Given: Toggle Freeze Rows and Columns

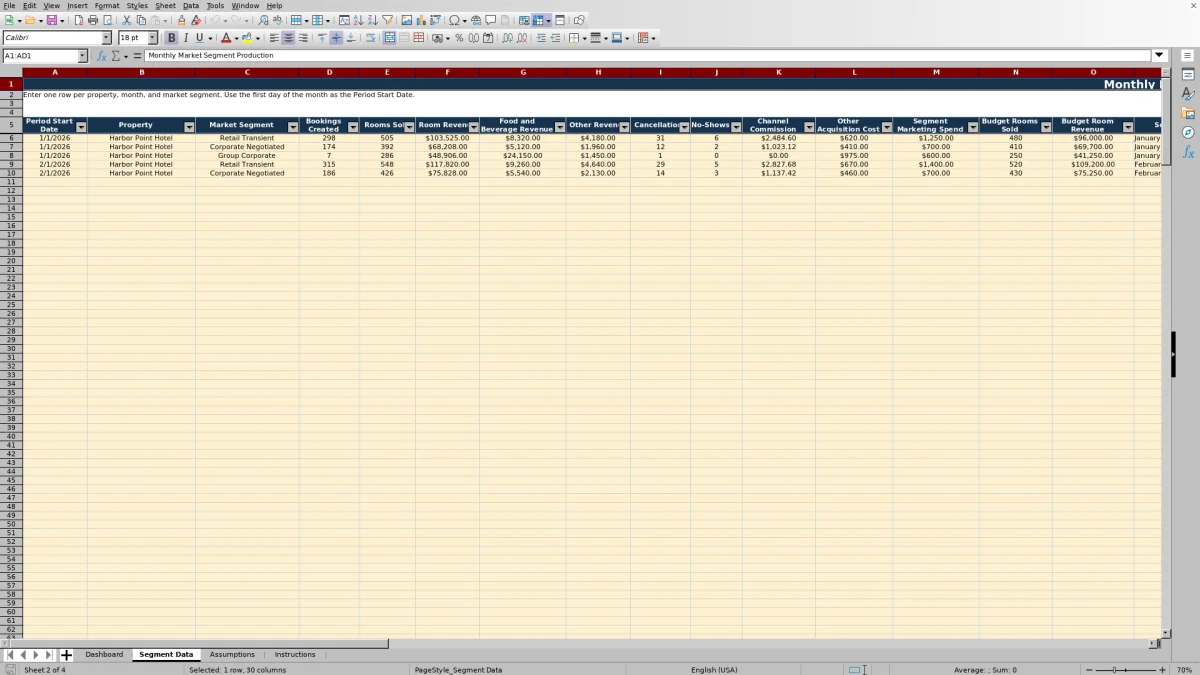Looking at the screenshot, I should (x=538, y=20).
